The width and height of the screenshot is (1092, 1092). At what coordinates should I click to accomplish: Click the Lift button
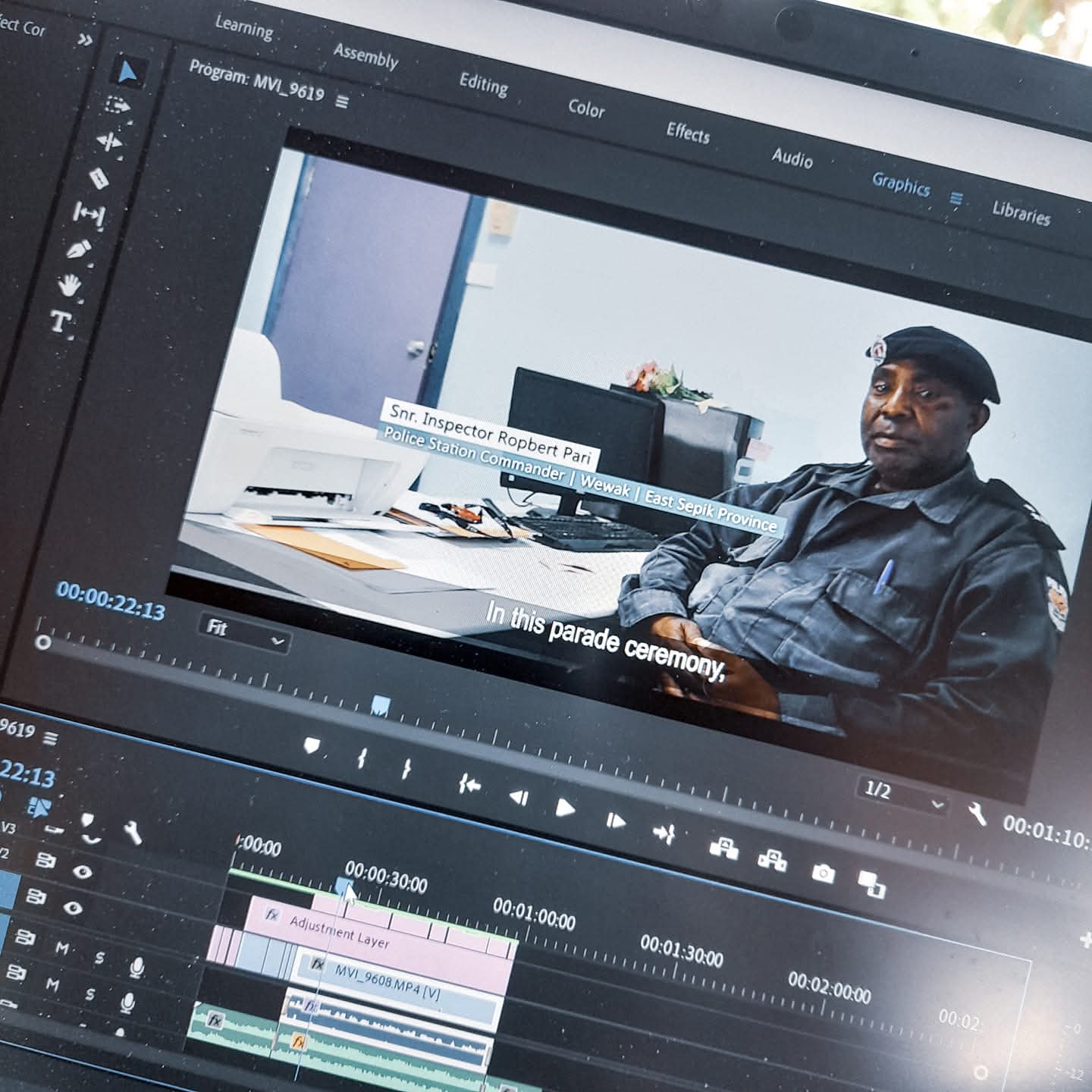[723, 848]
